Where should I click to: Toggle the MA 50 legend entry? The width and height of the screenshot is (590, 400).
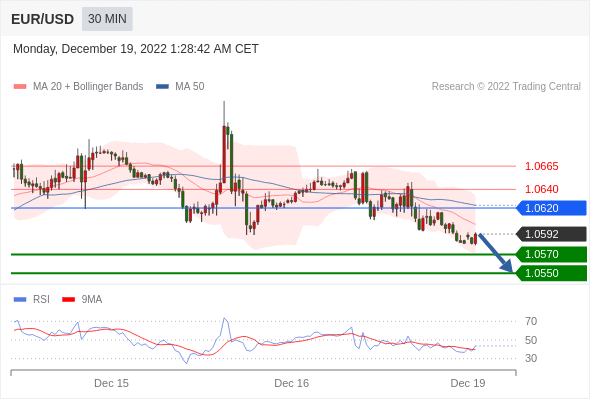[x=180, y=87]
